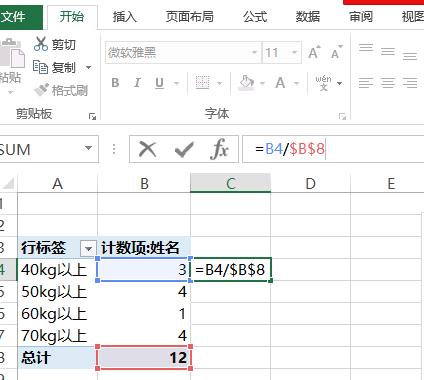Screen dimensions: 424x380
Task: Select column D header
Action: (x=311, y=184)
